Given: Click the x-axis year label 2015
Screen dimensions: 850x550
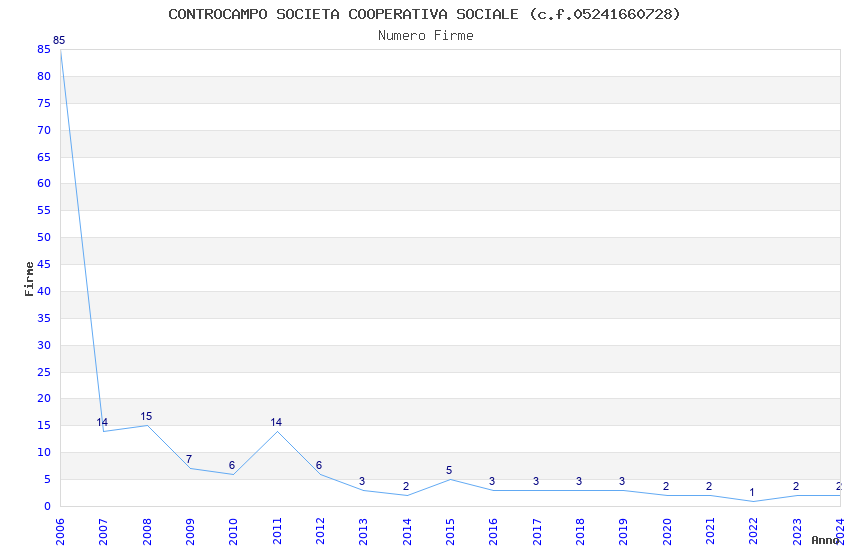Looking at the screenshot, I should 450,532.
